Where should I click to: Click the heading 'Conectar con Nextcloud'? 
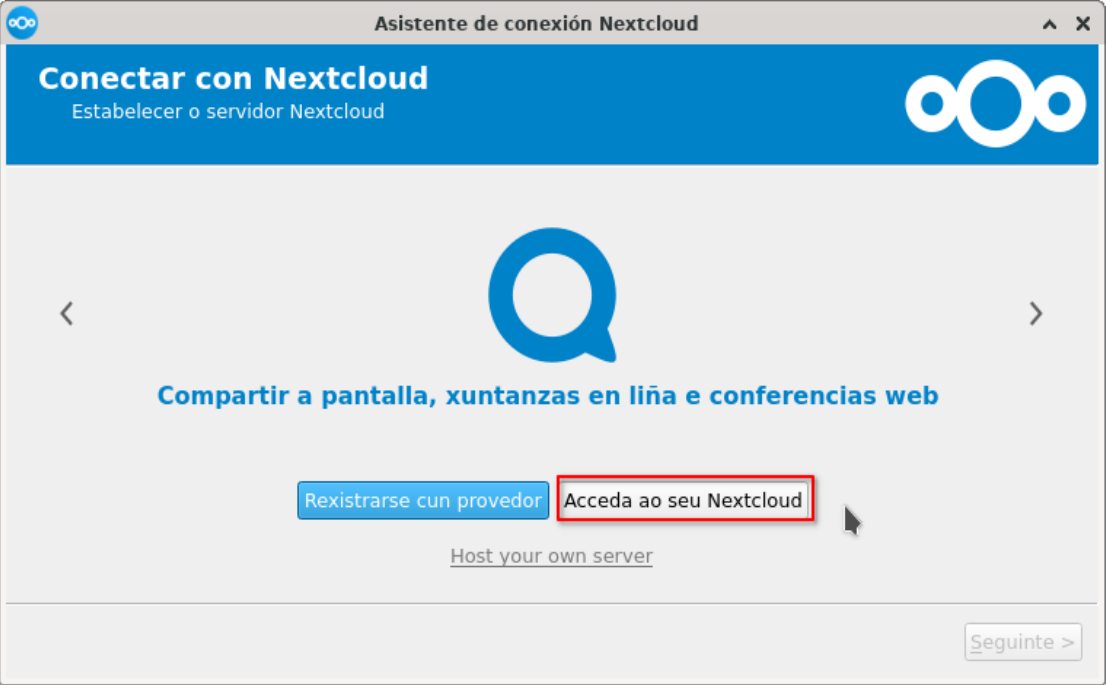(233, 78)
